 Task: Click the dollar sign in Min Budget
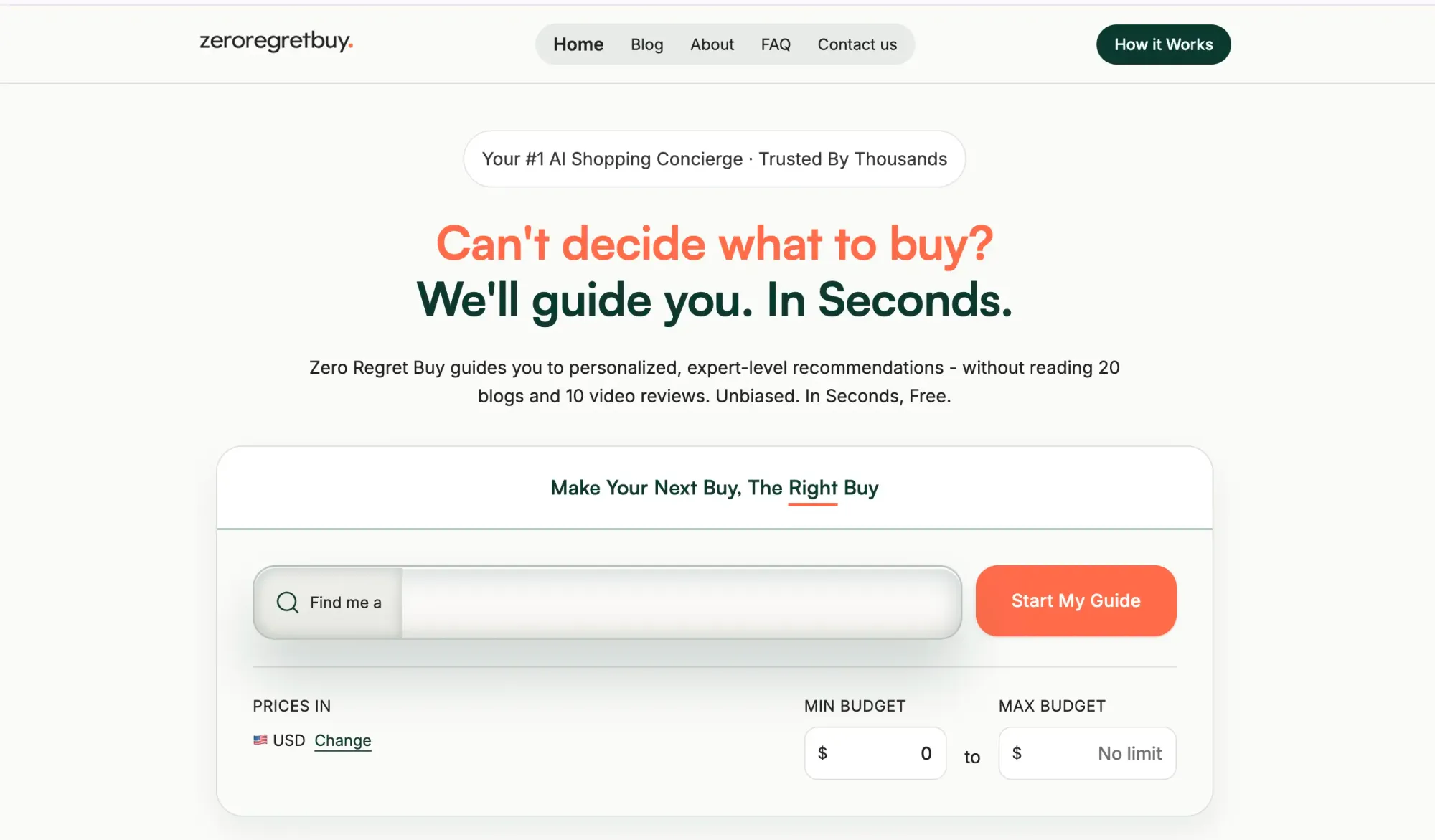click(822, 753)
